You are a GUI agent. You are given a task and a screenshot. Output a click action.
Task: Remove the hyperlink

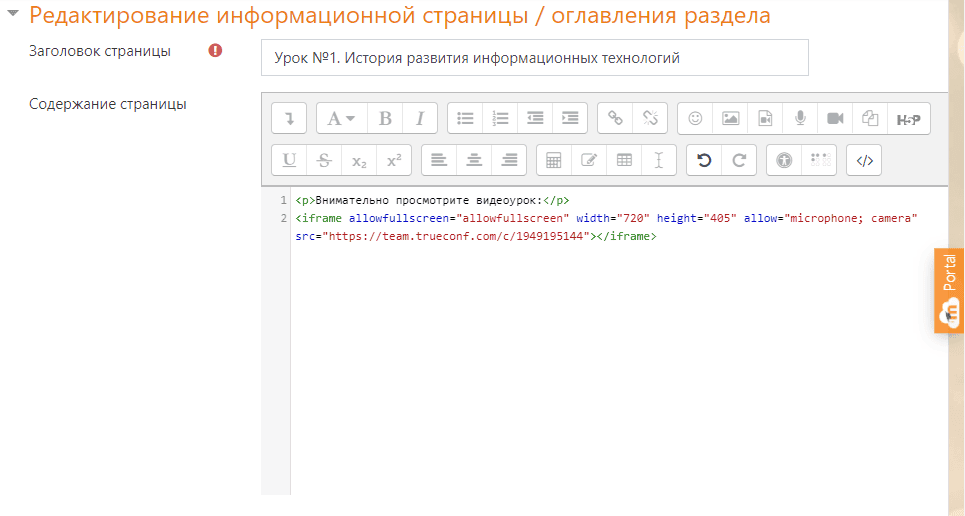click(651, 118)
